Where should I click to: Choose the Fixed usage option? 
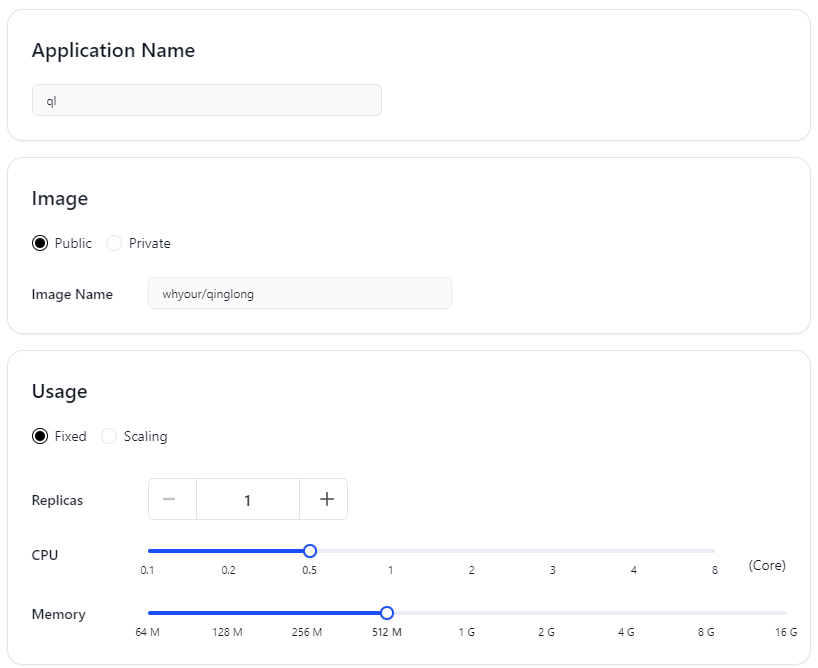(40, 436)
